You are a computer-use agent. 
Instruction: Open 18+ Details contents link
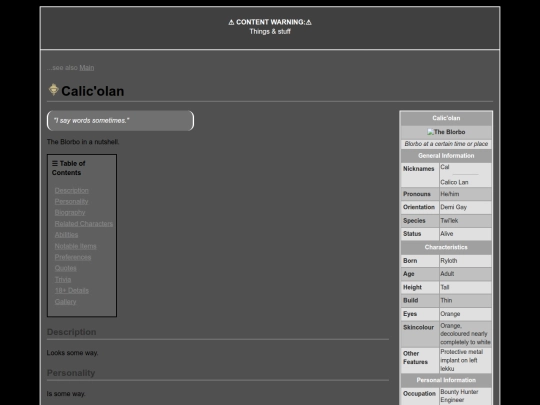pyautogui.click(x=72, y=291)
